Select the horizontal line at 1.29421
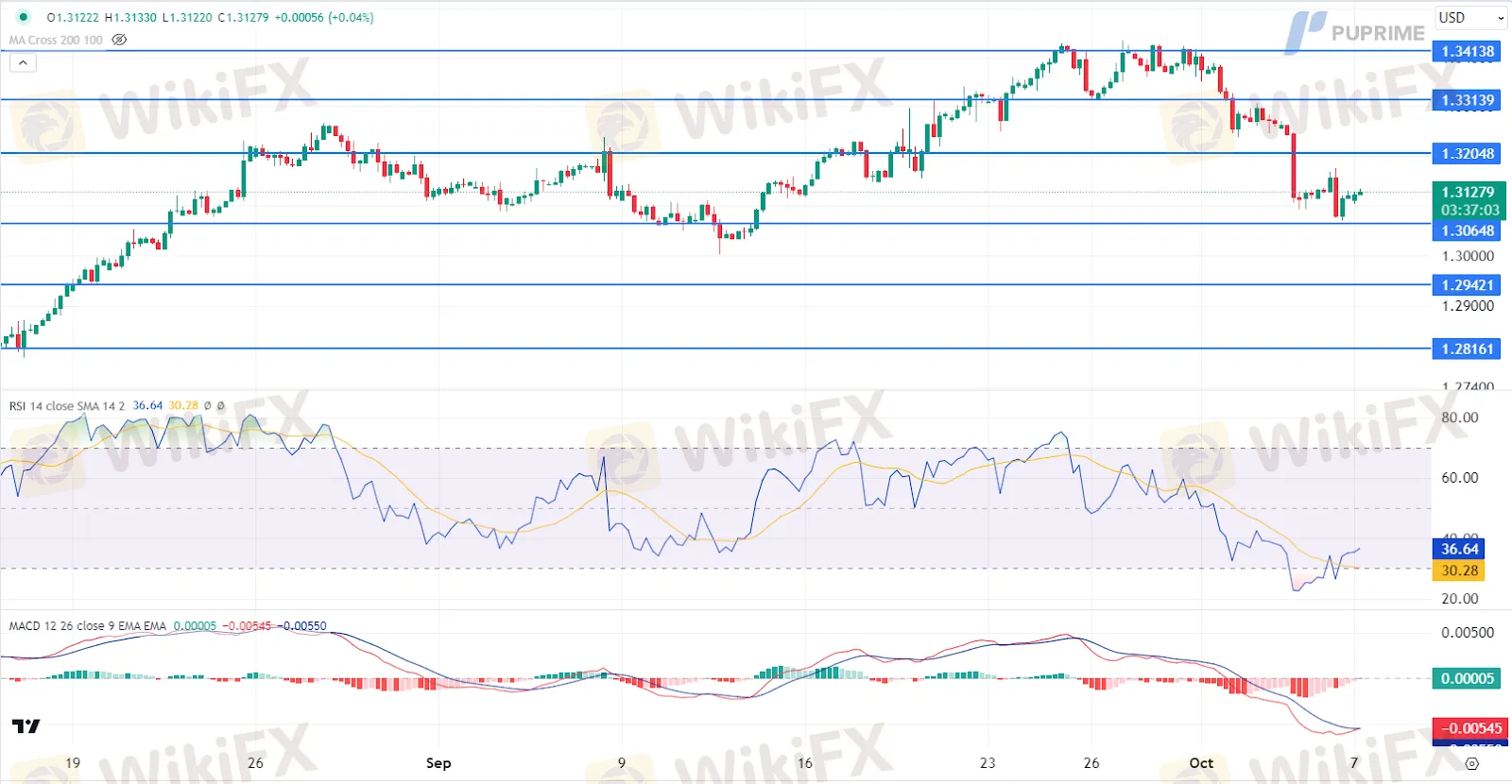Viewport: 1512px width, 784px height. 715,284
